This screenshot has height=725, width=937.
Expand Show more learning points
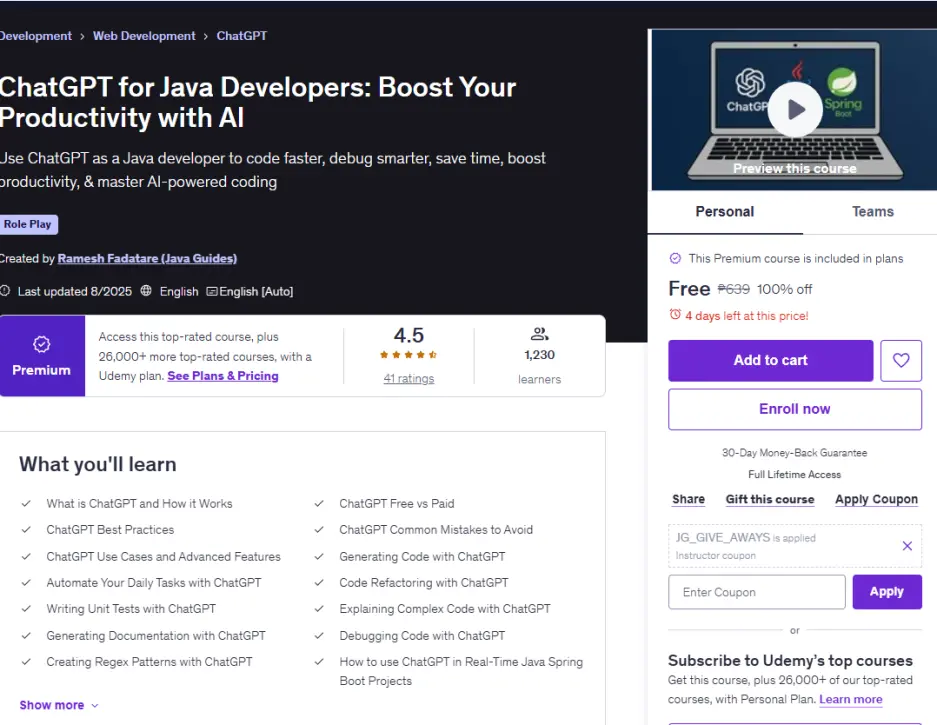[x=59, y=705]
